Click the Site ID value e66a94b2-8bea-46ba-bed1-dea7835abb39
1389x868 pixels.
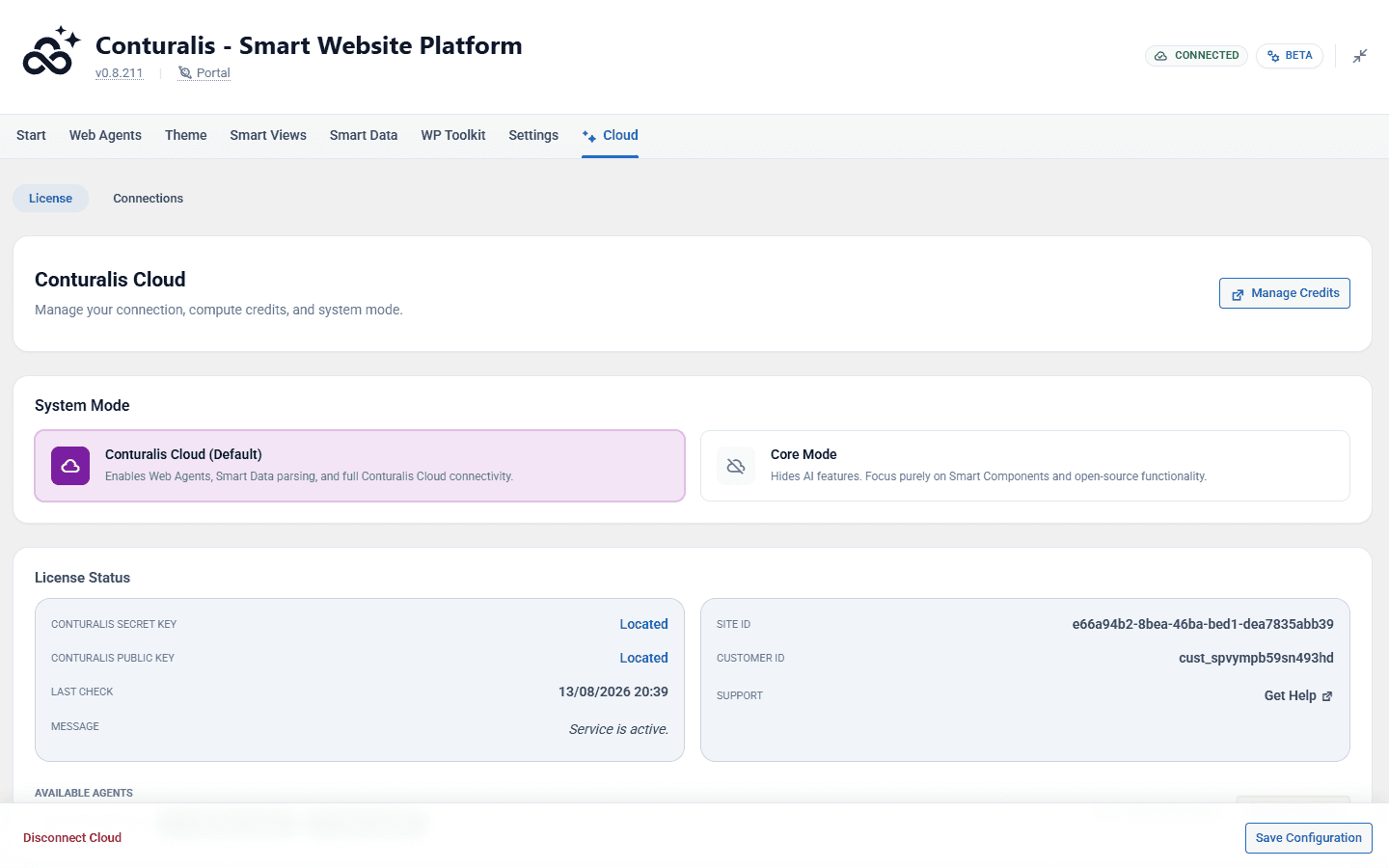[1203, 624]
